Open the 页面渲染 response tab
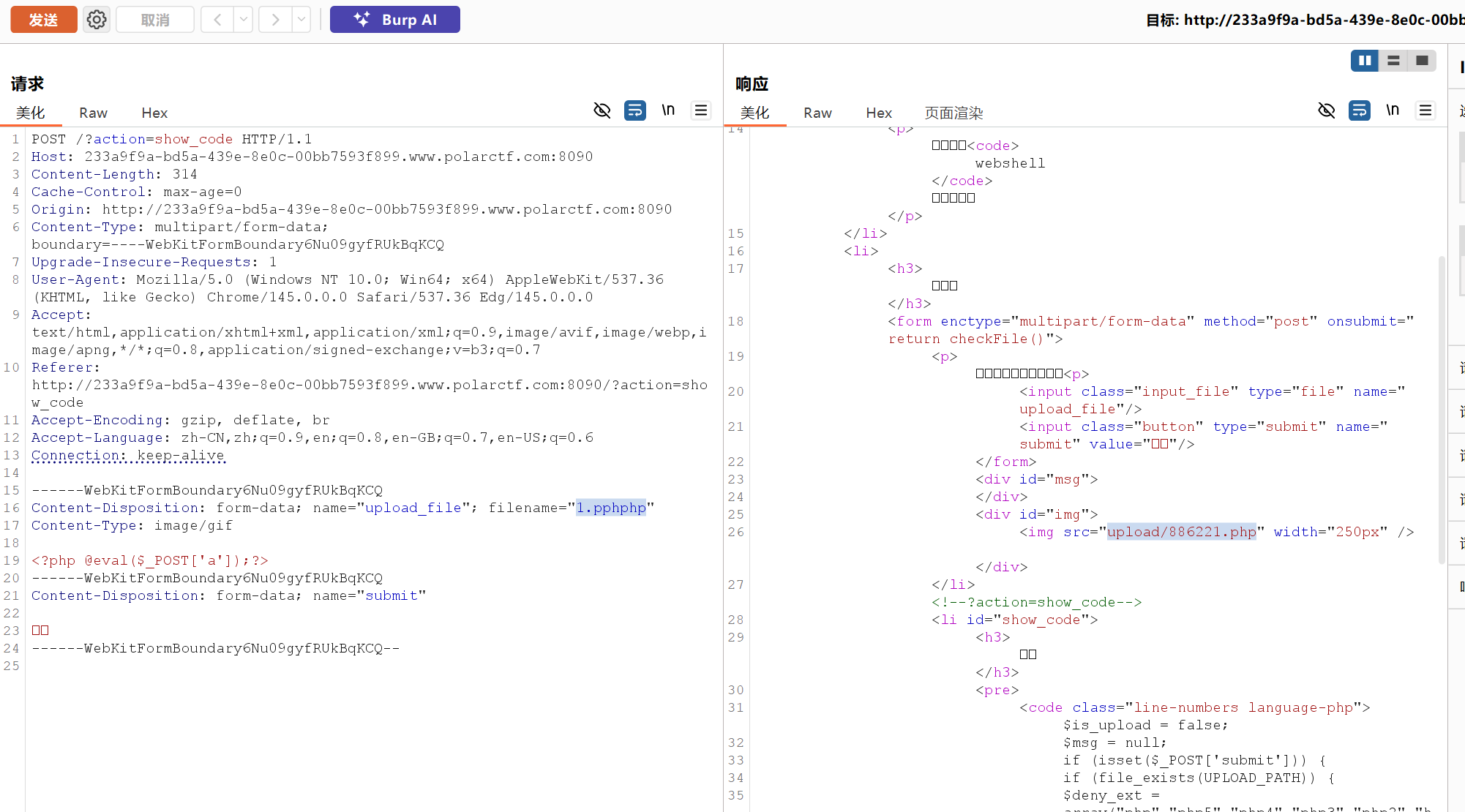This screenshot has width=1465, height=812. coord(953,113)
